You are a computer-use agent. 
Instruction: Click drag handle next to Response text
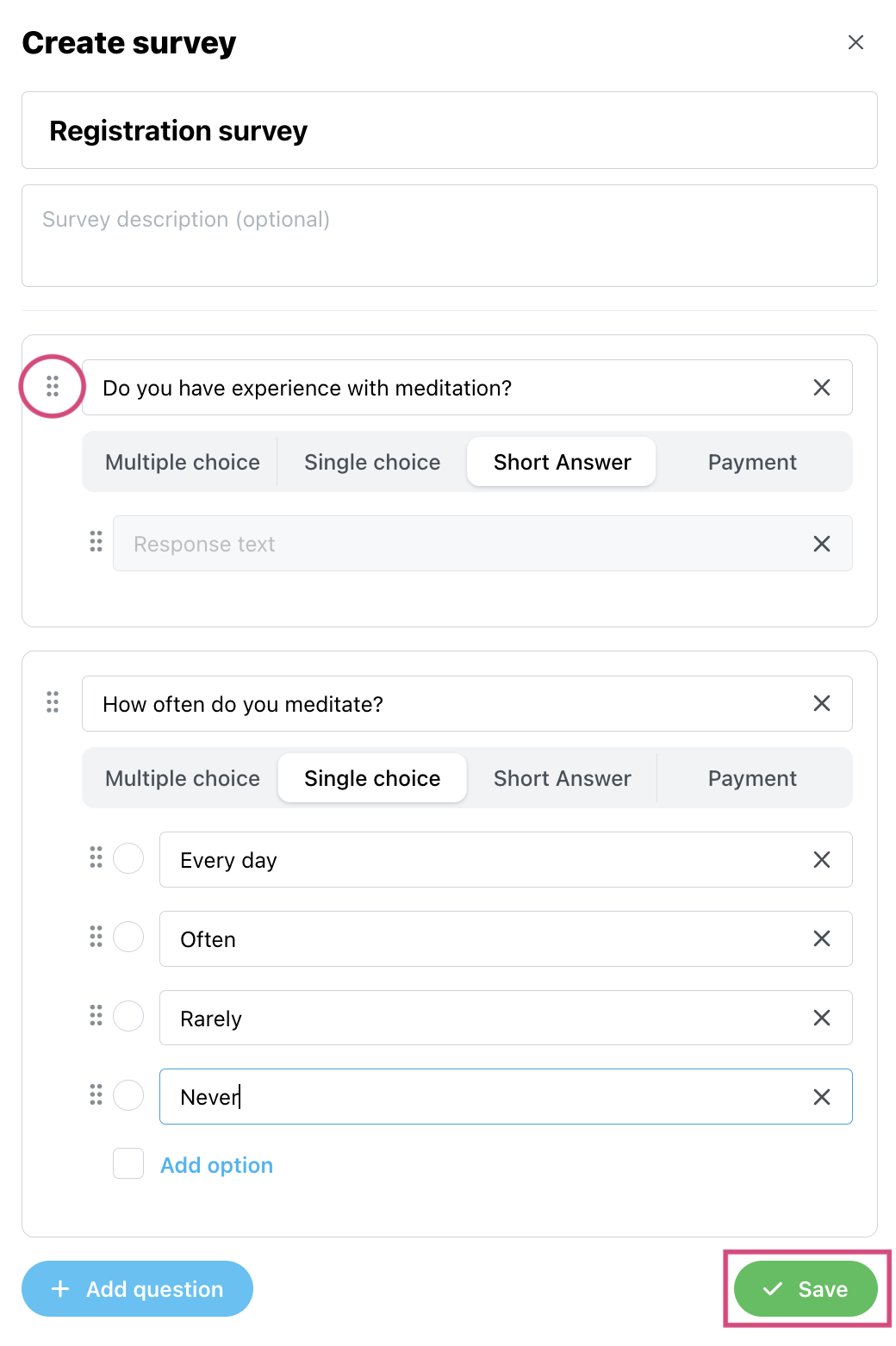96,541
